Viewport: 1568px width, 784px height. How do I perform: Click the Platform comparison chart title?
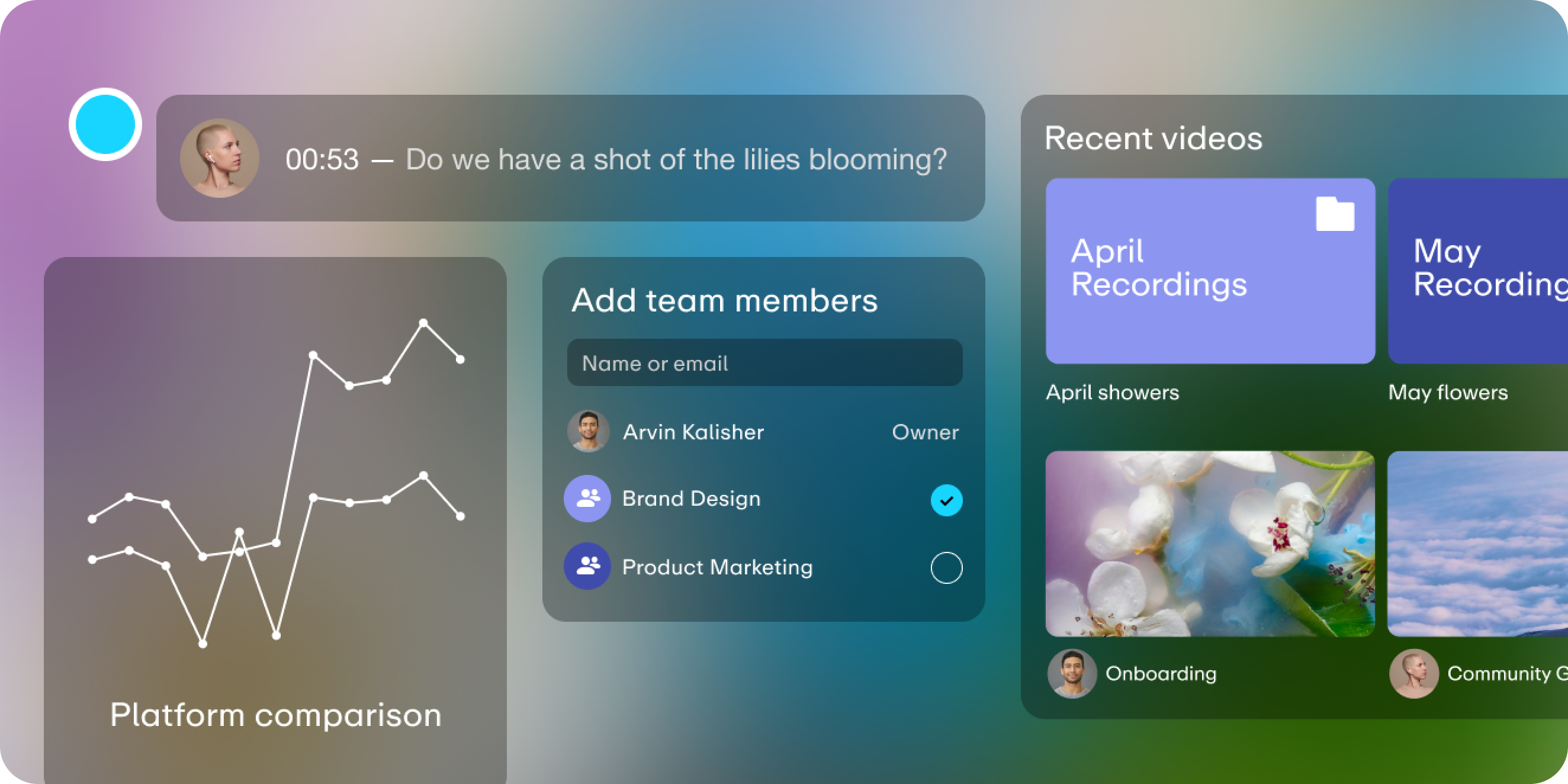pyautogui.click(x=276, y=715)
